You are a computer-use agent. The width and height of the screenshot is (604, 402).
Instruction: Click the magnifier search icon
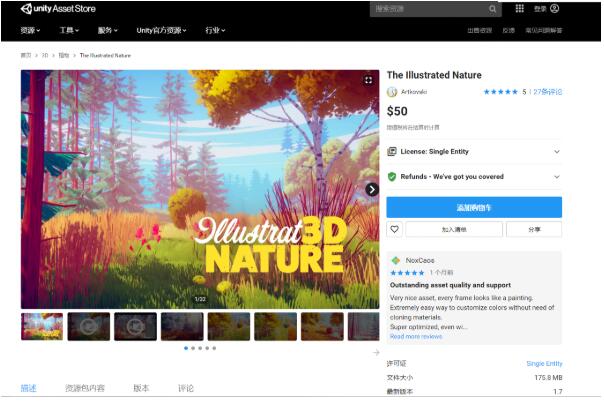coord(492,9)
